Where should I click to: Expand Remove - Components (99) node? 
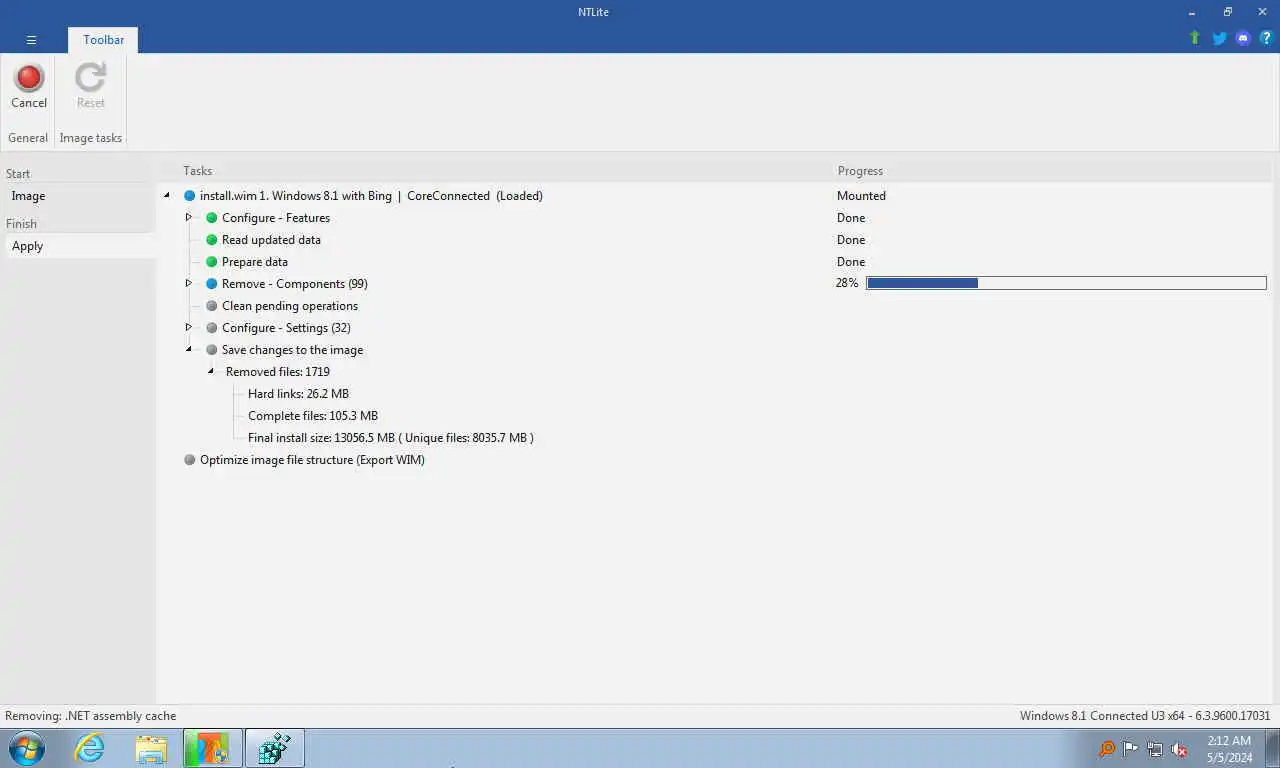188,283
